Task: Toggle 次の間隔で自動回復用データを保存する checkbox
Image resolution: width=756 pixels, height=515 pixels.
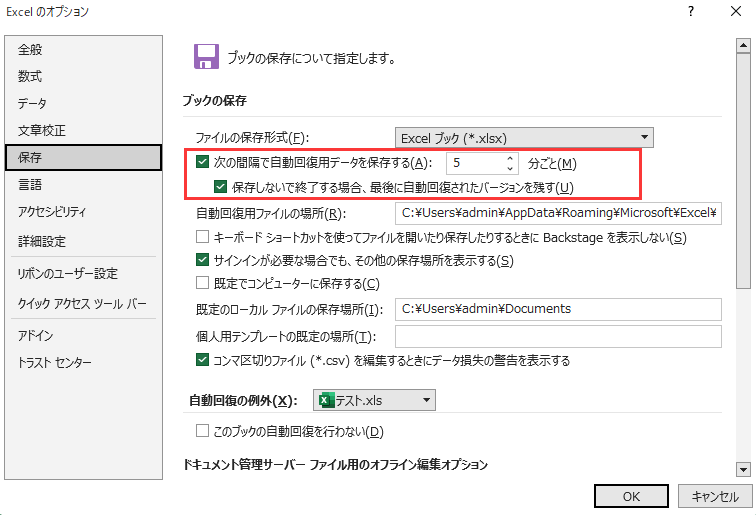Action: pyautogui.click(x=202, y=162)
